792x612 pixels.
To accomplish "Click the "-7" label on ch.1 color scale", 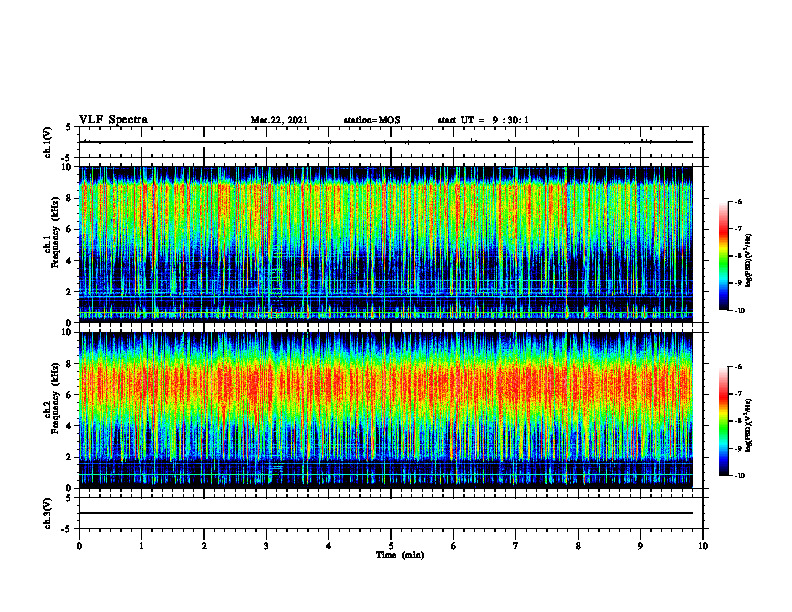I will (x=738, y=229).
